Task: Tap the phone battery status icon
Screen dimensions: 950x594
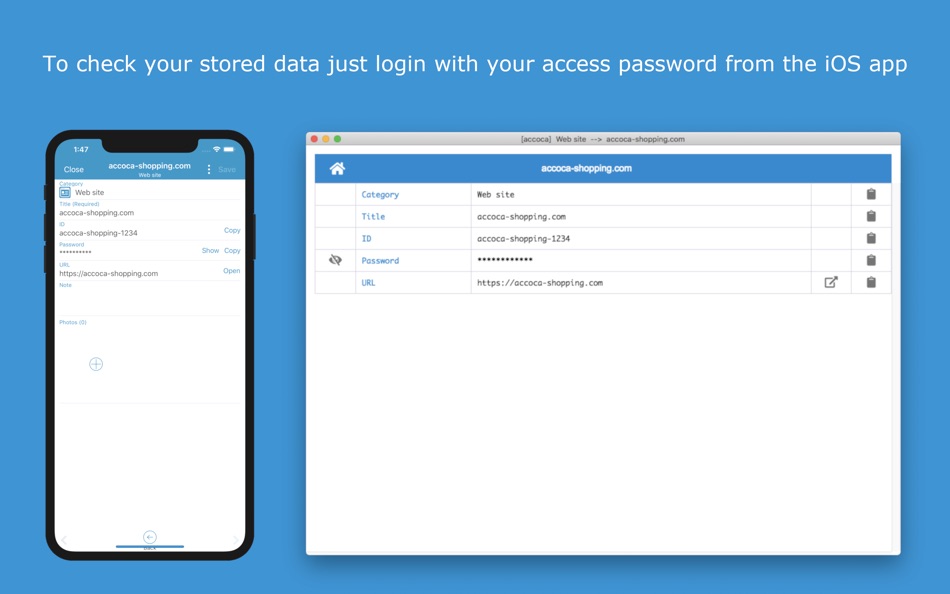Action: pos(229,149)
